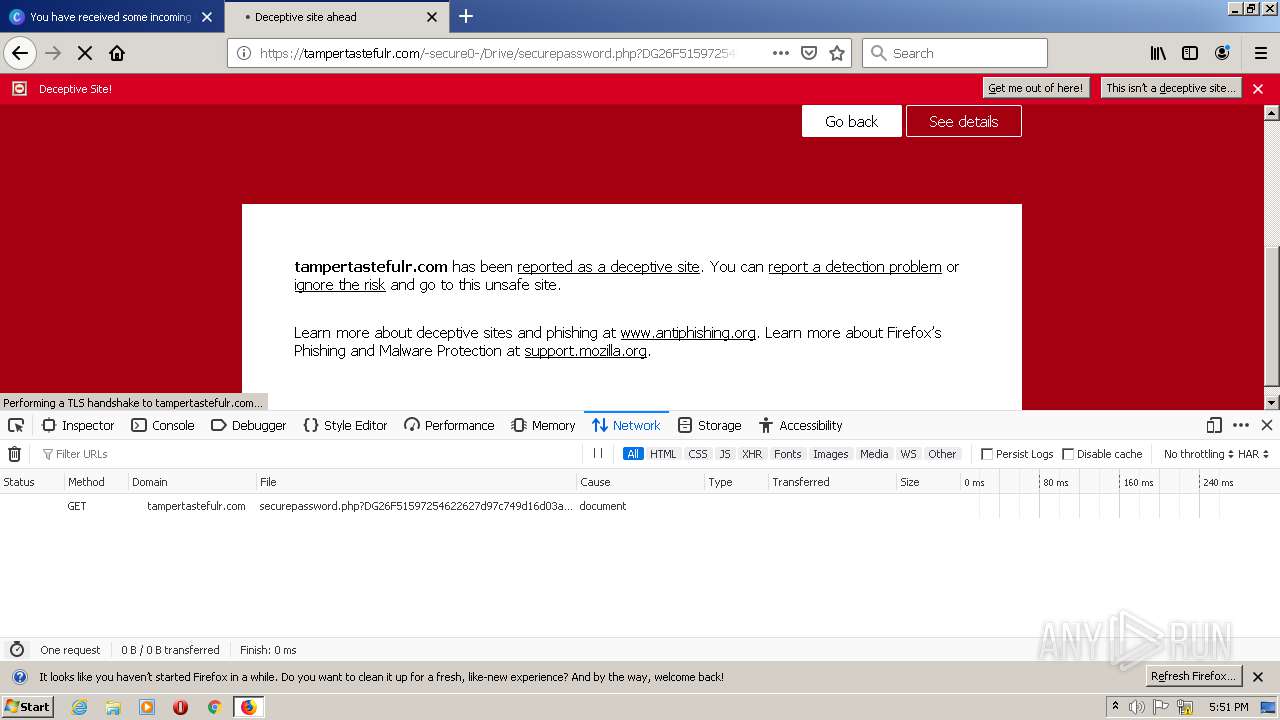Screen dimensions: 1280x720
Task: Close the developer tools panel
Action: [1266, 425]
